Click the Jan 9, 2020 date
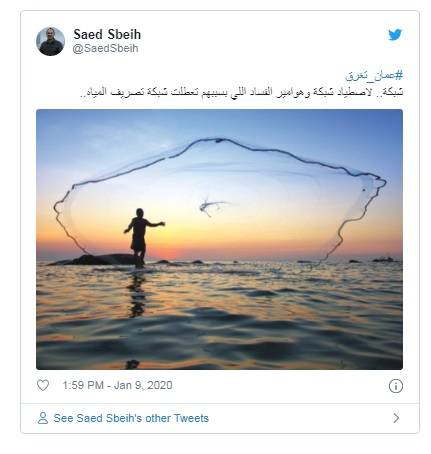The height and width of the screenshot is (454, 431). coord(143,385)
